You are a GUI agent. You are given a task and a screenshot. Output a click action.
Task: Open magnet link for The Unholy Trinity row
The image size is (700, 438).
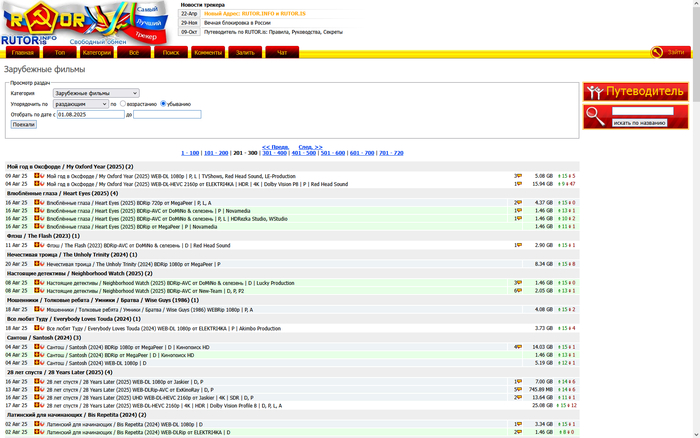coord(42,264)
